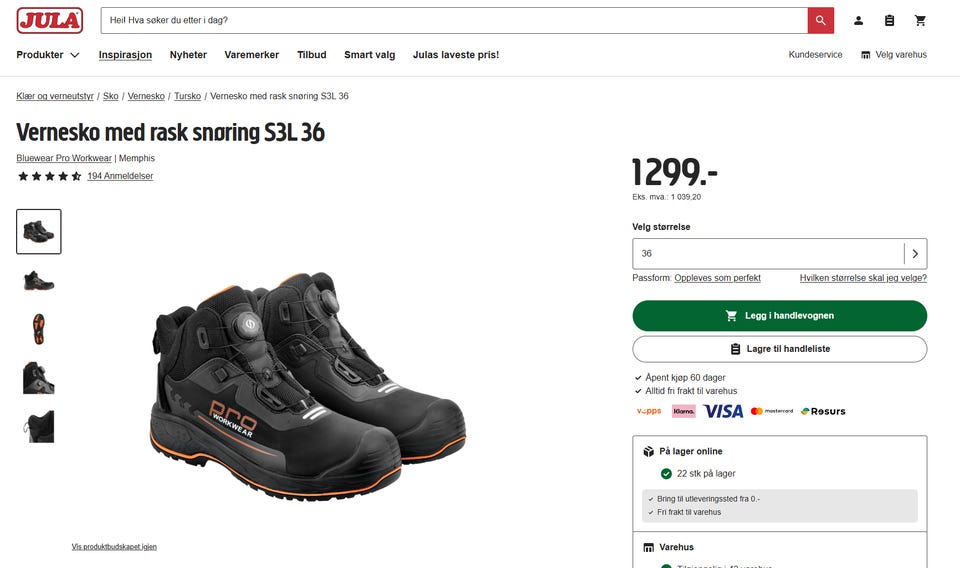The width and height of the screenshot is (960, 568).
Task: Select the side view shoe thumbnail
Action: click(39, 281)
